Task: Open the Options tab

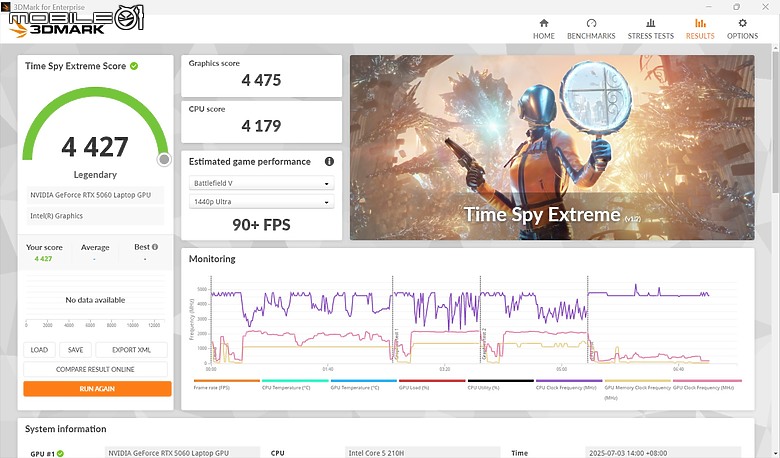Action: [742, 29]
